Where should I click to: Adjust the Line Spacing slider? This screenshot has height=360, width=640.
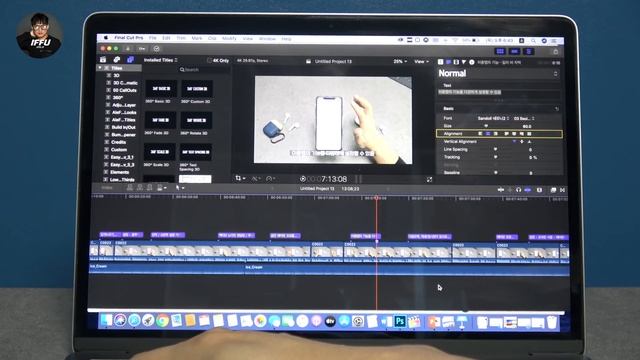[x=496, y=149]
